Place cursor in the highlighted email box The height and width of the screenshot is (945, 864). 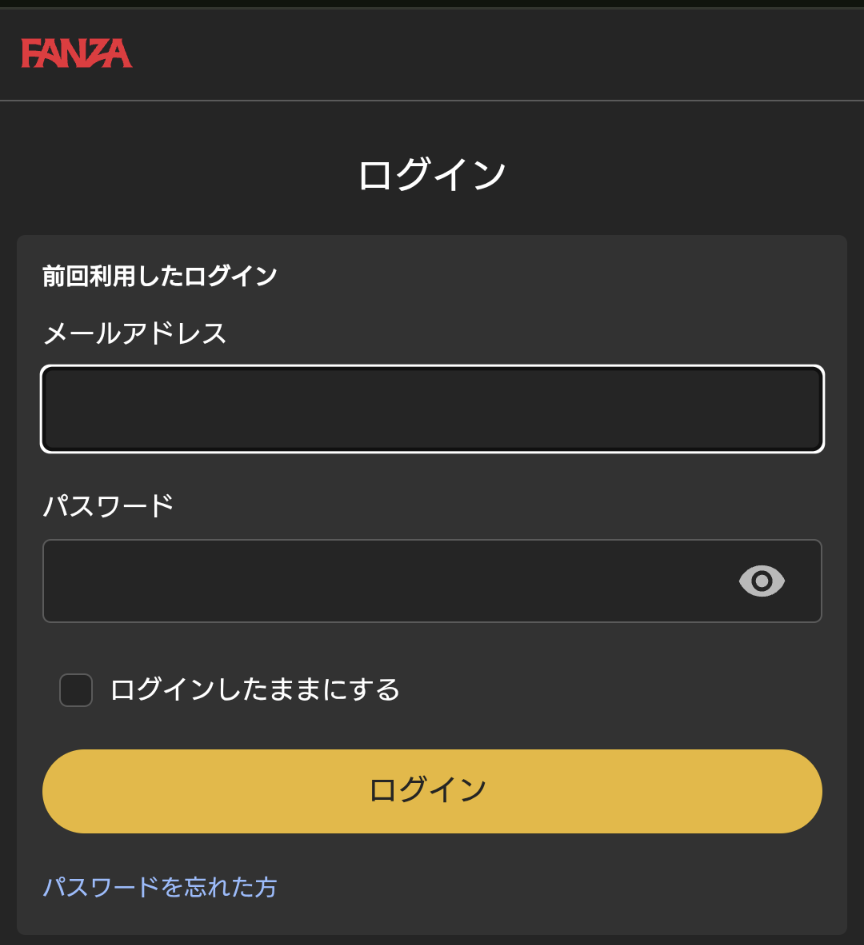432,409
